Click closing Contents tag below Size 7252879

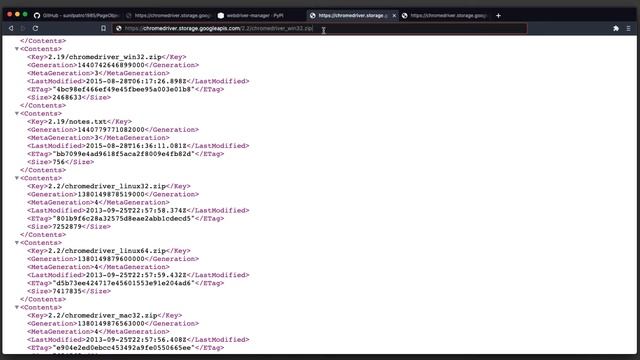[43, 235]
